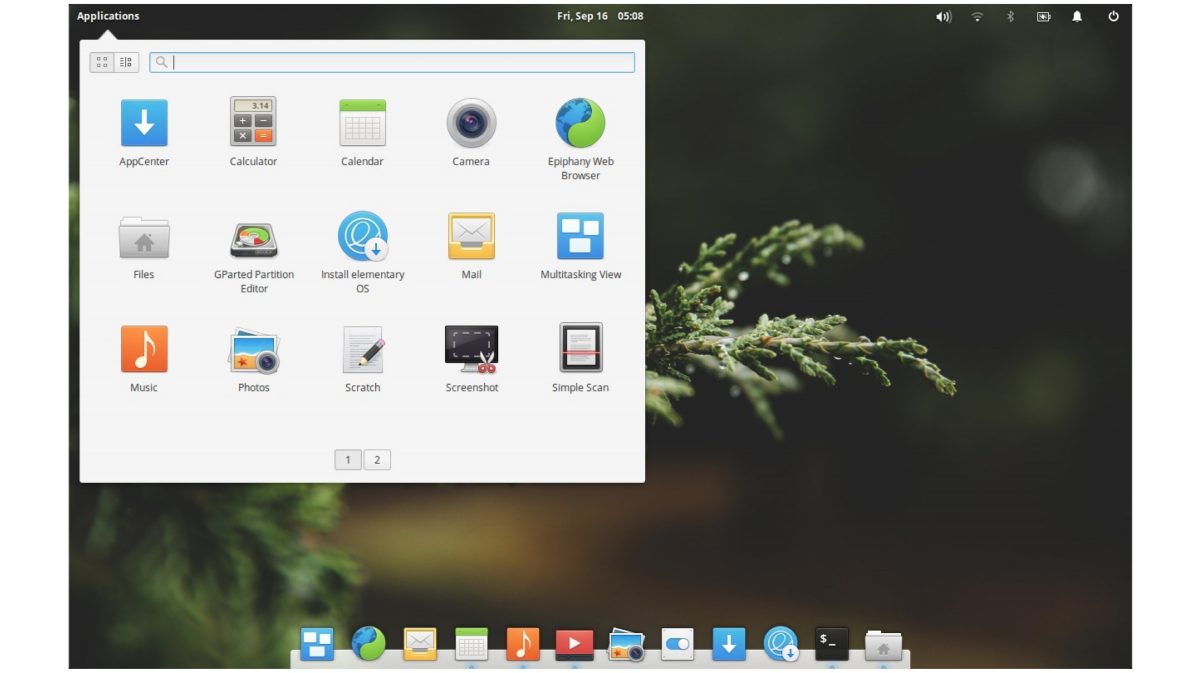The height and width of the screenshot is (673, 1200).
Task: Open the Camera app
Action: pyautogui.click(x=471, y=124)
